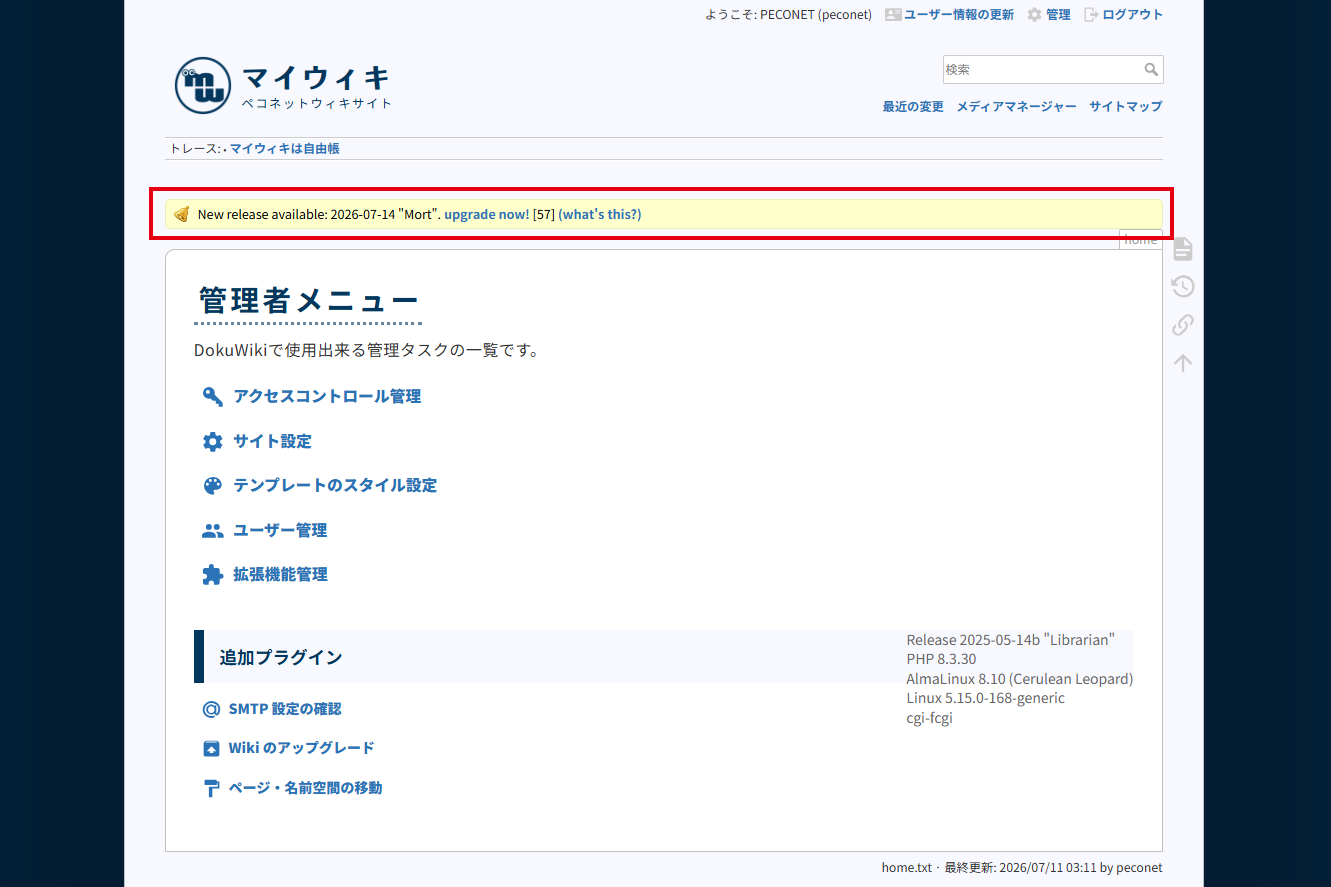Click the マイウィキ site title
1331x887 pixels.
tap(316, 76)
